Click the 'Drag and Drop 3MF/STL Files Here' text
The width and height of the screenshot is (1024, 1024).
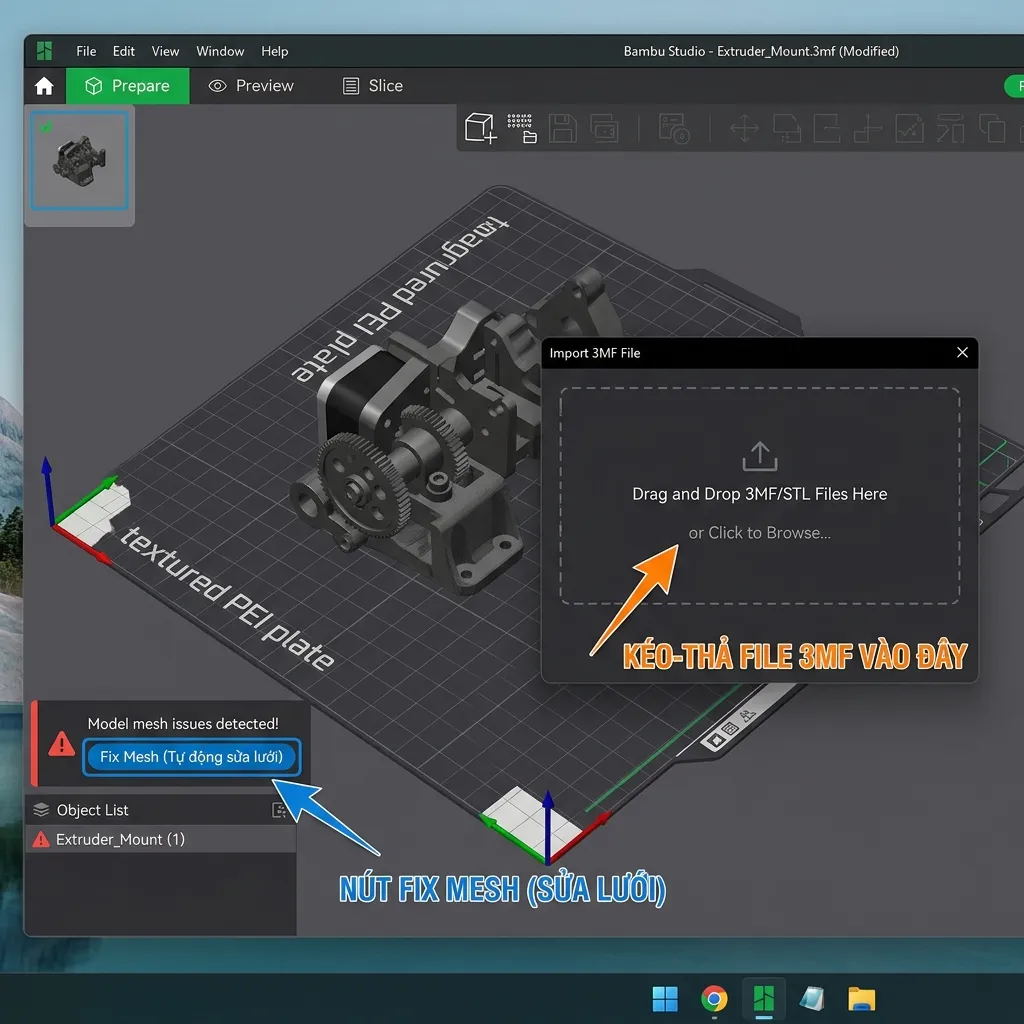[x=760, y=494]
